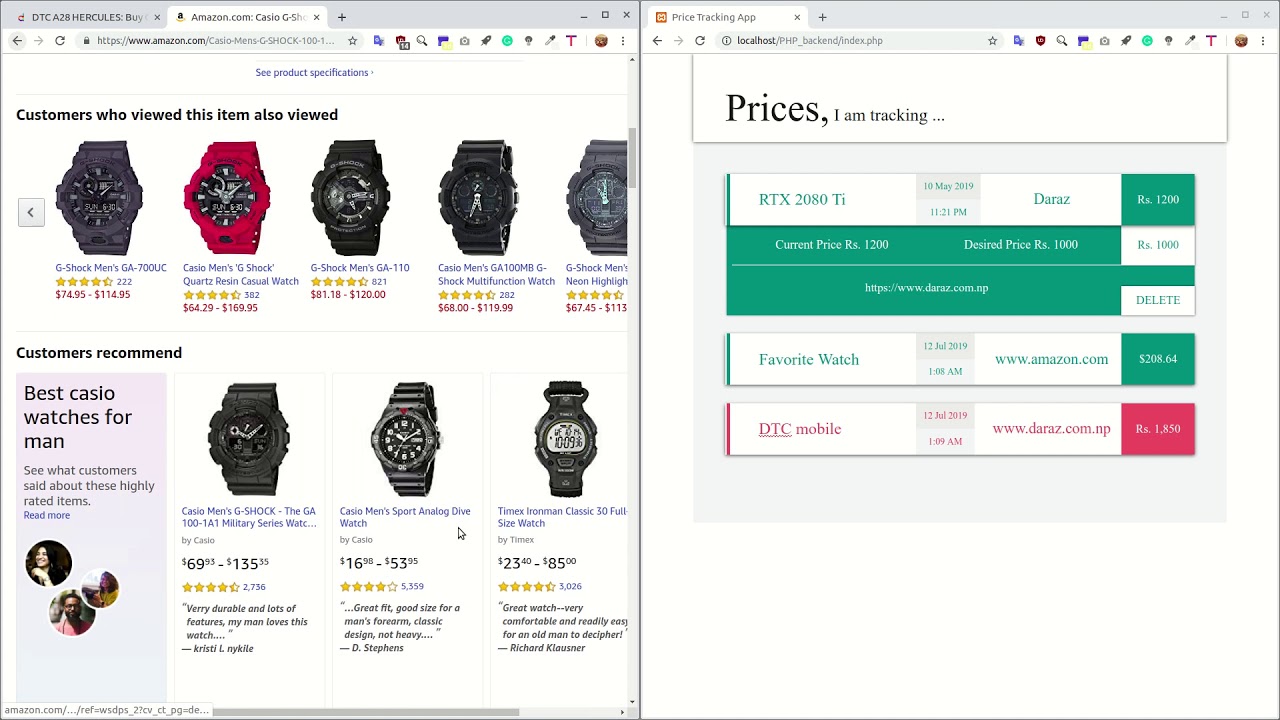The image size is (1280, 720).
Task: Click eyedropper color picker extension in Amazon window
Action: click(x=550, y=41)
